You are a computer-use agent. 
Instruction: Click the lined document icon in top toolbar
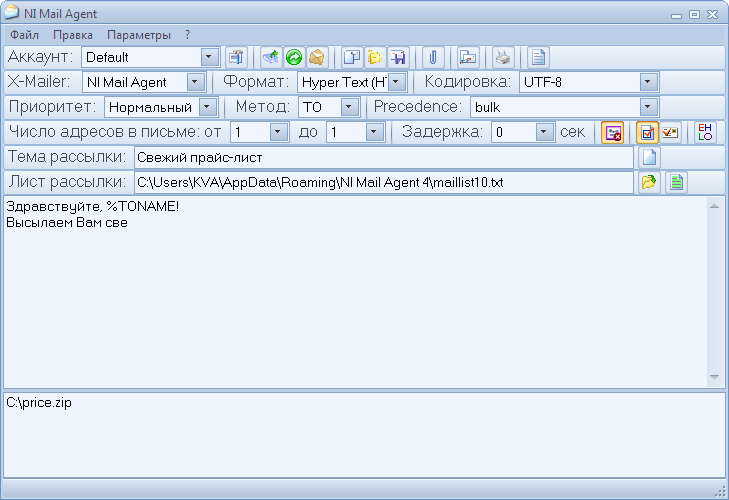coord(538,57)
